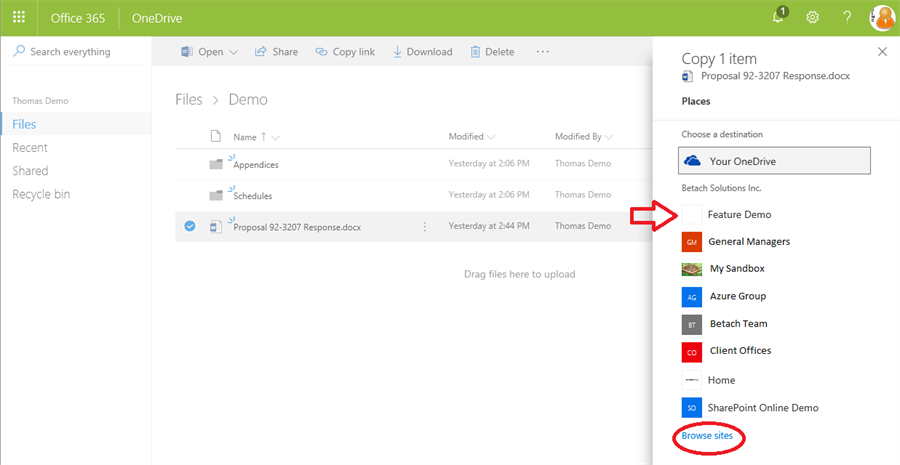Click the Home site logo icon
Image resolution: width=900 pixels, height=465 pixels.
pyautogui.click(x=692, y=380)
